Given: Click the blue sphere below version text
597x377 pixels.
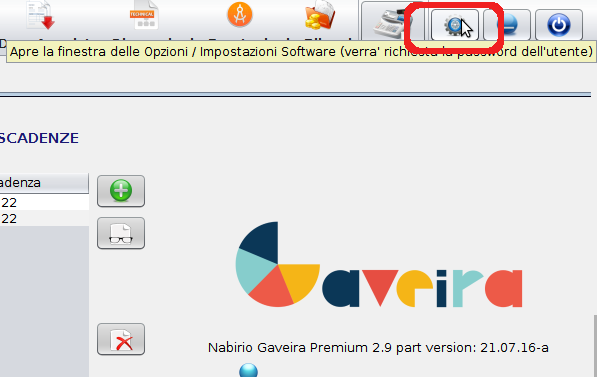Looking at the screenshot, I should (x=248, y=371).
